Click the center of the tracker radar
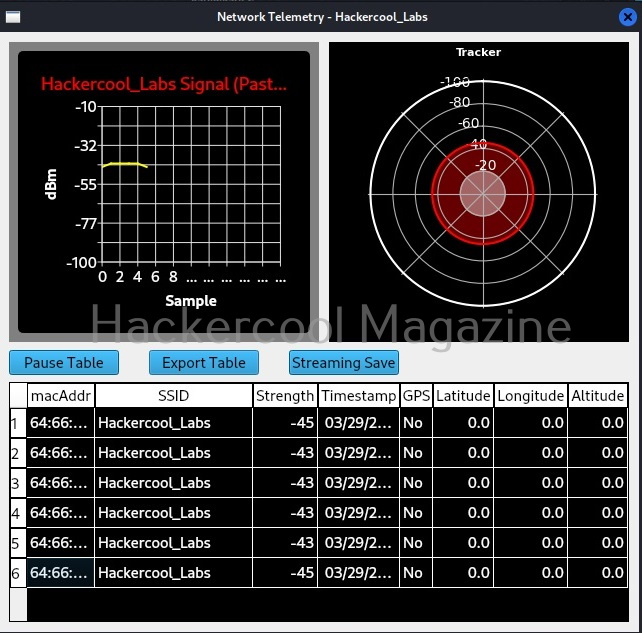Viewport: 642px width, 633px height. [x=483, y=194]
